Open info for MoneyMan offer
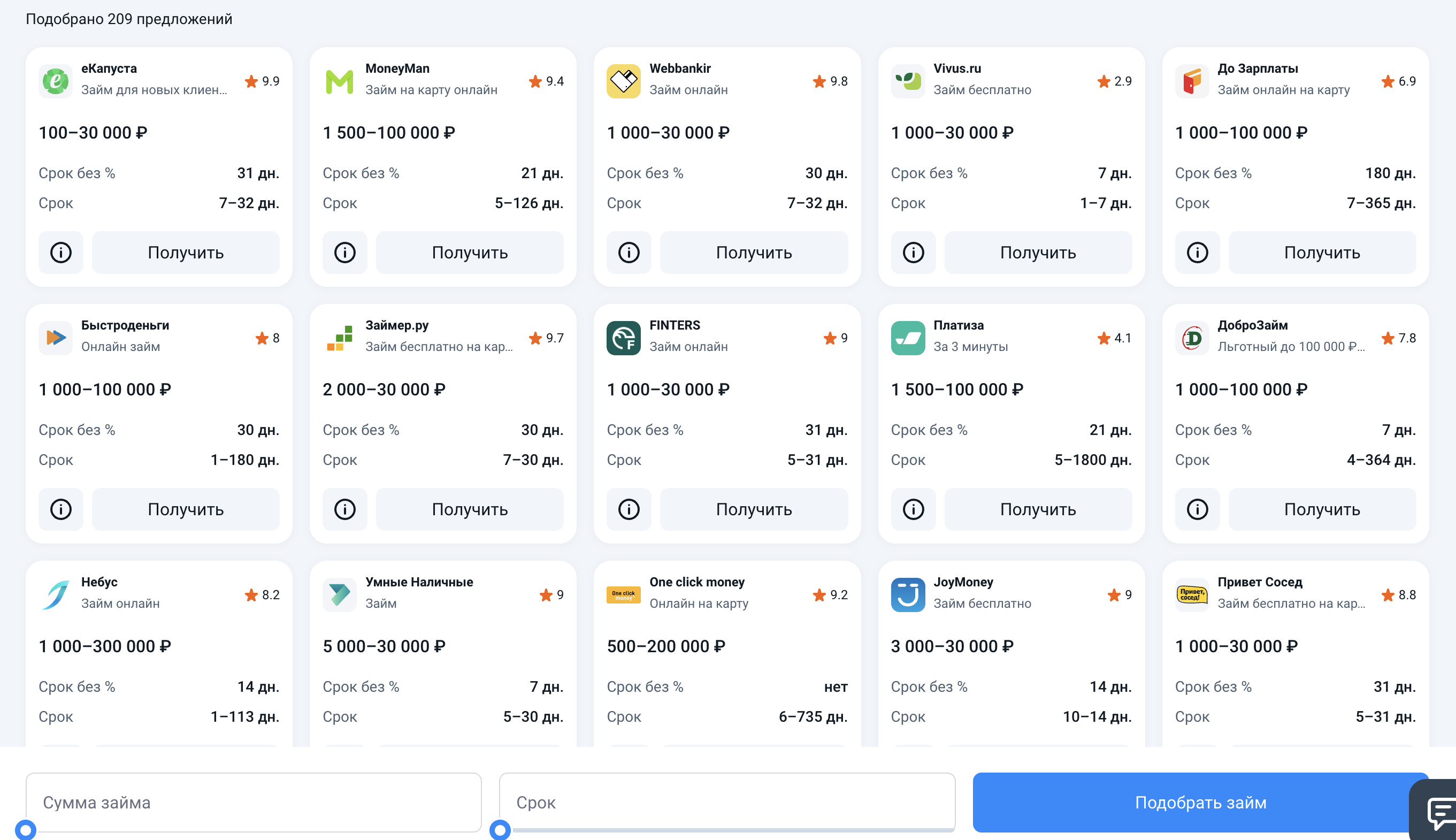Image resolution: width=1456 pixels, height=840 pixels. [x=345, y=252]
